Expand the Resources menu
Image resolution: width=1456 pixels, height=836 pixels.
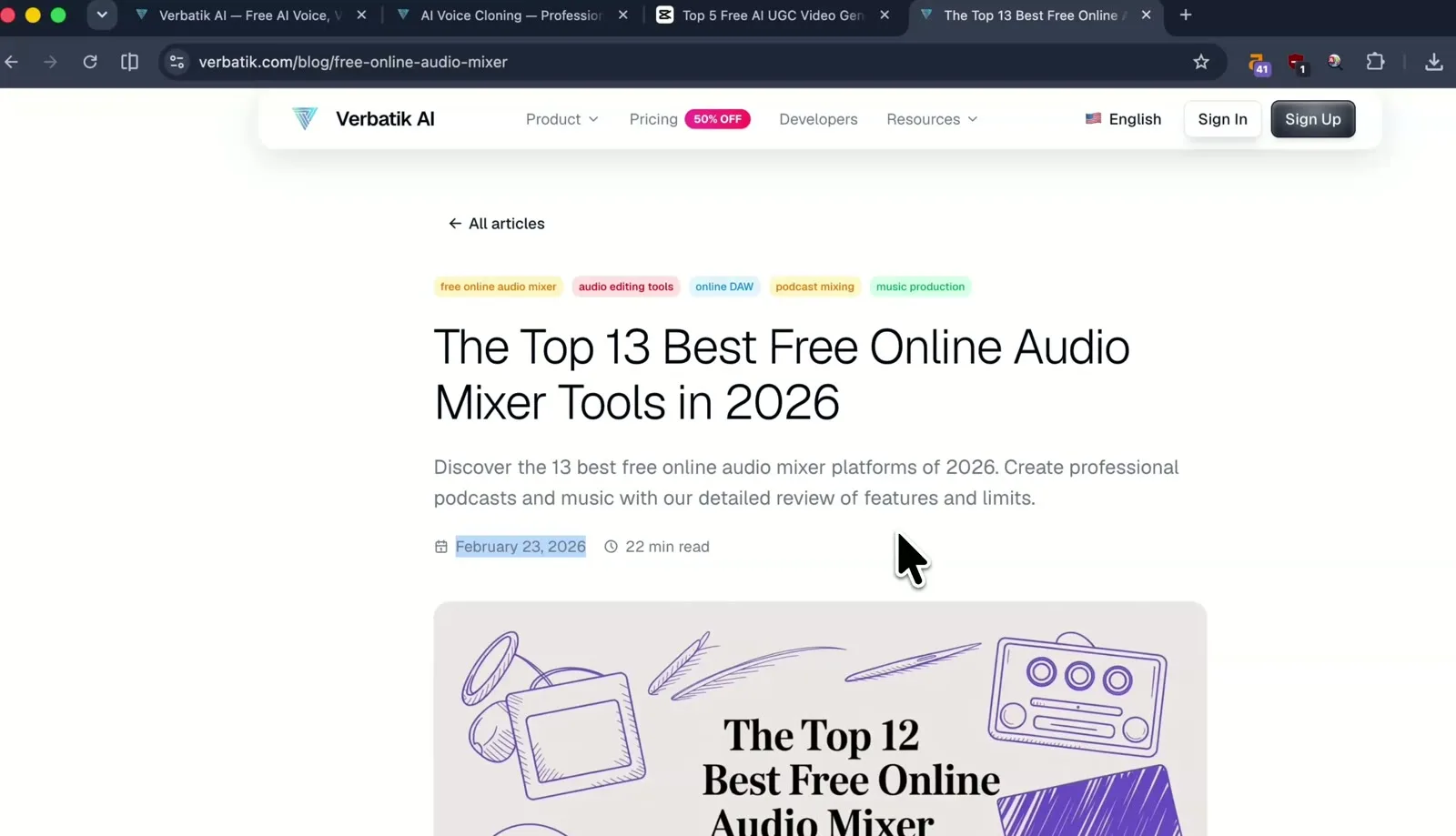tap(932, 119)
